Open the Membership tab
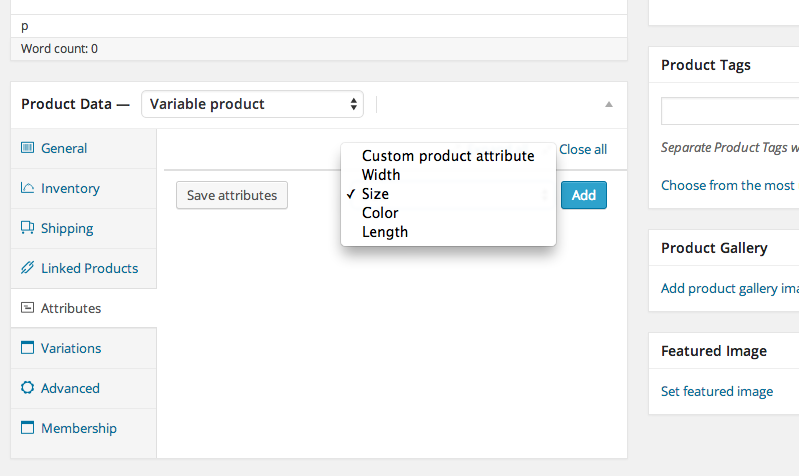The width and height of the screenshot is (799, 476). tap(84, 429)
